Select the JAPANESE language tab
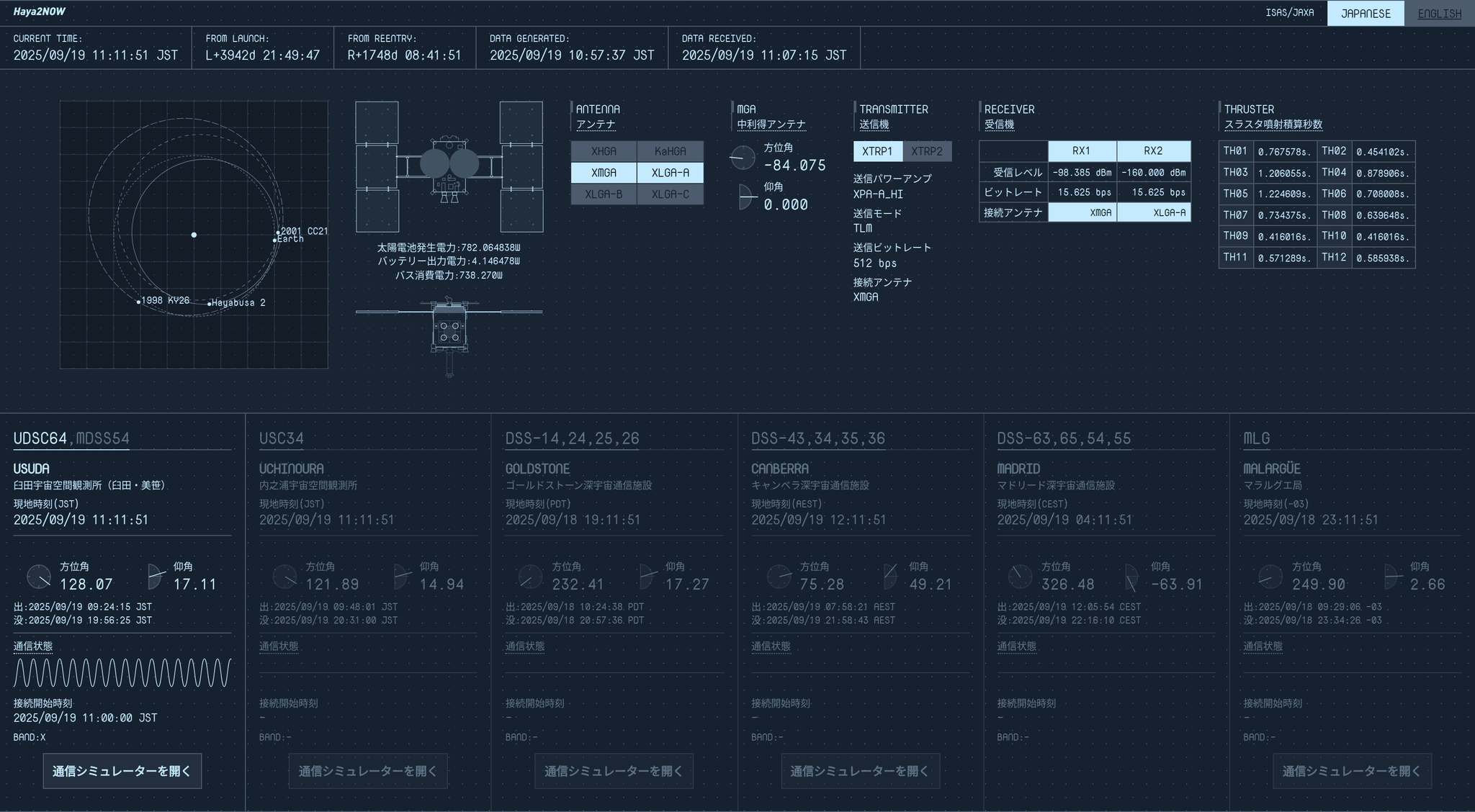The image size is (1475, 812). pos(1365,14)
